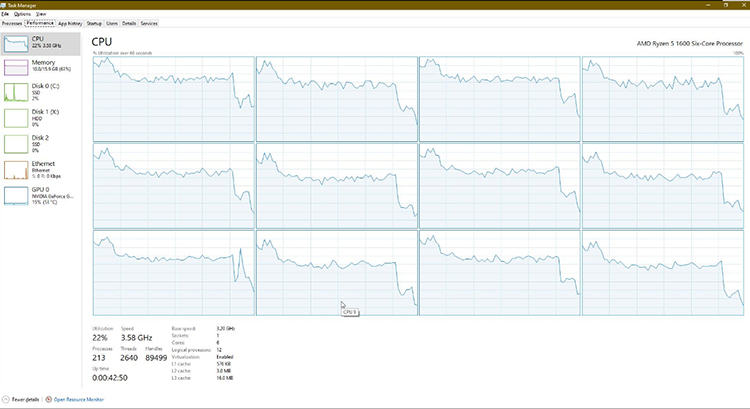Click the Fewer details label
The width and height of the screenshot is (750, 409).
tap(25, 399)
